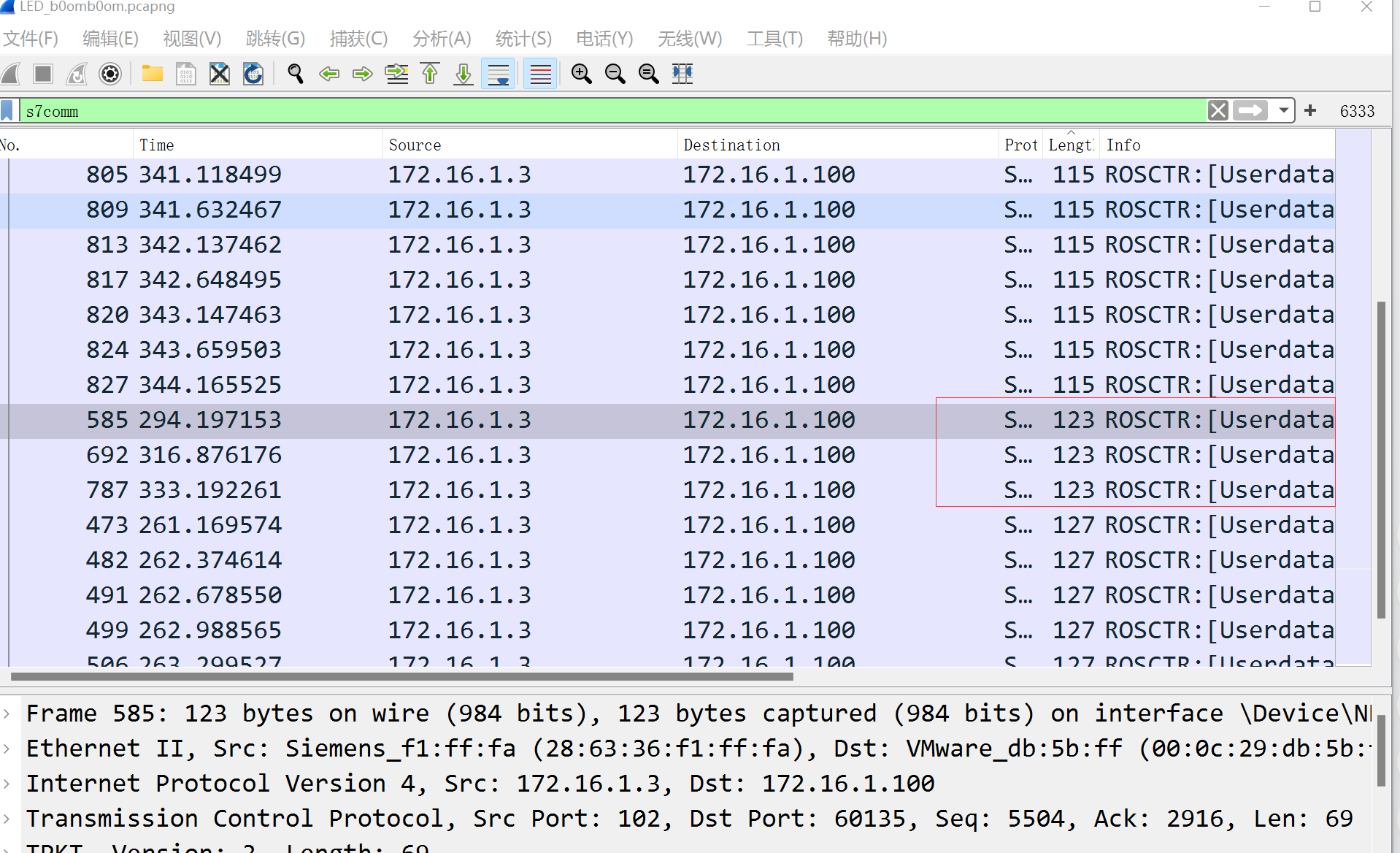Screen dimensions: 1400x853
Task: Close this capture file icon
Action: (x=220, y=74)
